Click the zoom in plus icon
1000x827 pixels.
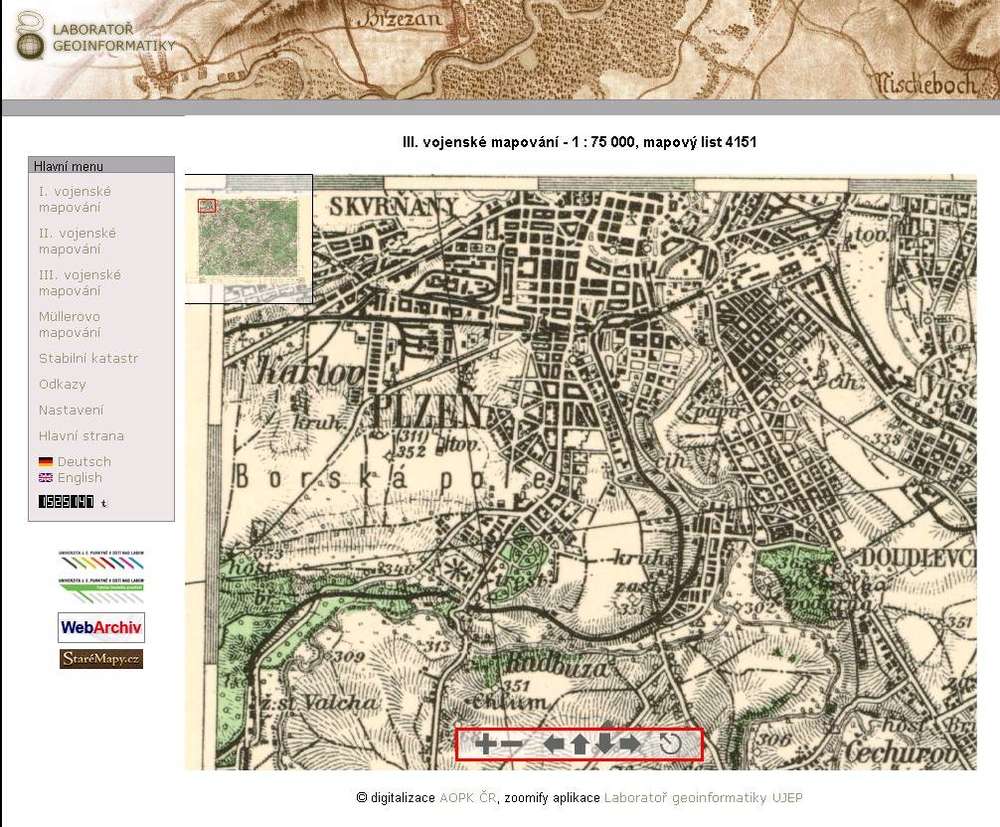pyautogui.click(x=485, y=744)
